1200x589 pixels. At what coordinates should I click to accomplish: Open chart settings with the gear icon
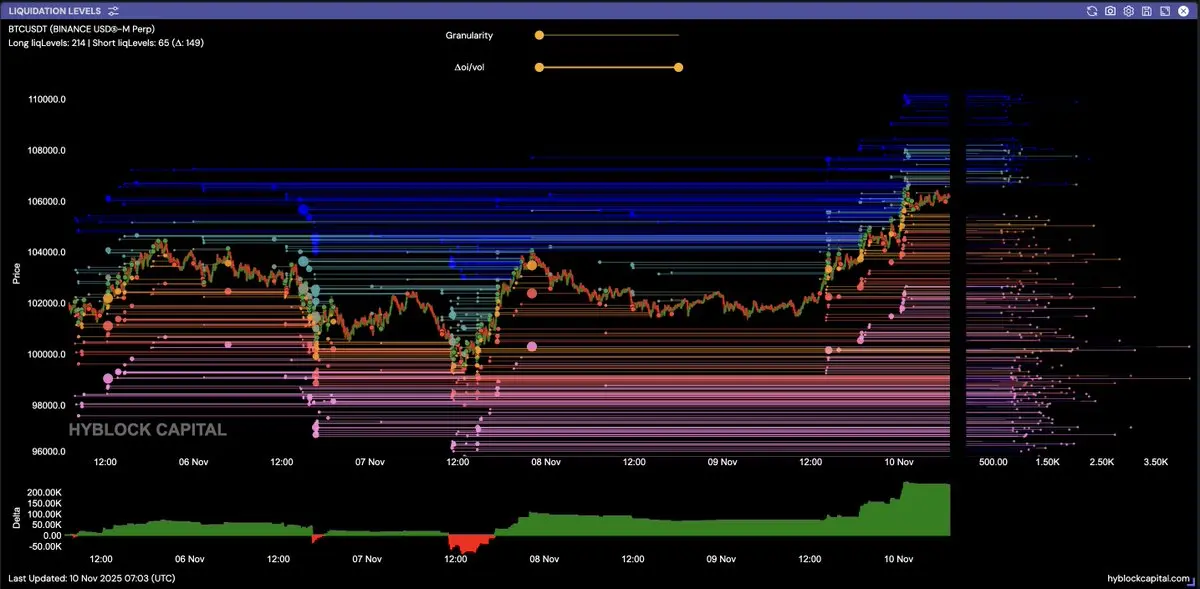(x=1128, y=11)
